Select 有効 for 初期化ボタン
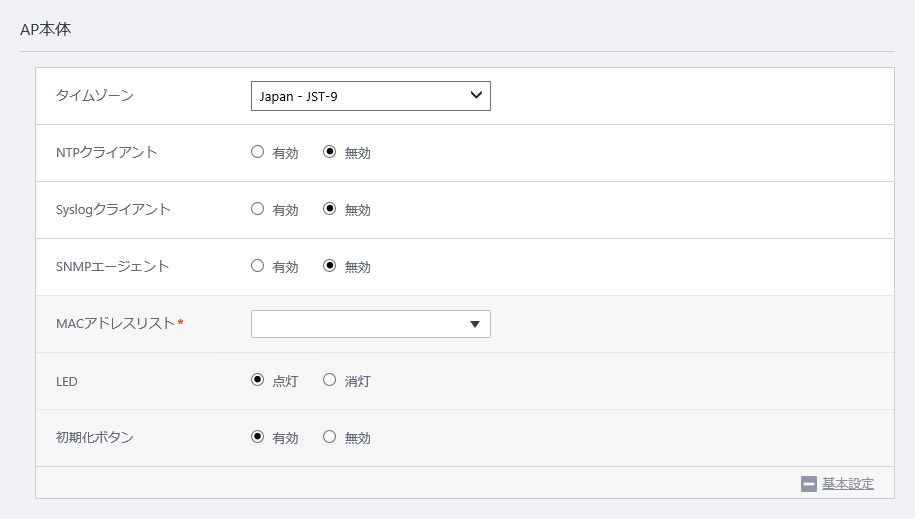Viewport: 915px width, 519px height. tap(257, 437)
